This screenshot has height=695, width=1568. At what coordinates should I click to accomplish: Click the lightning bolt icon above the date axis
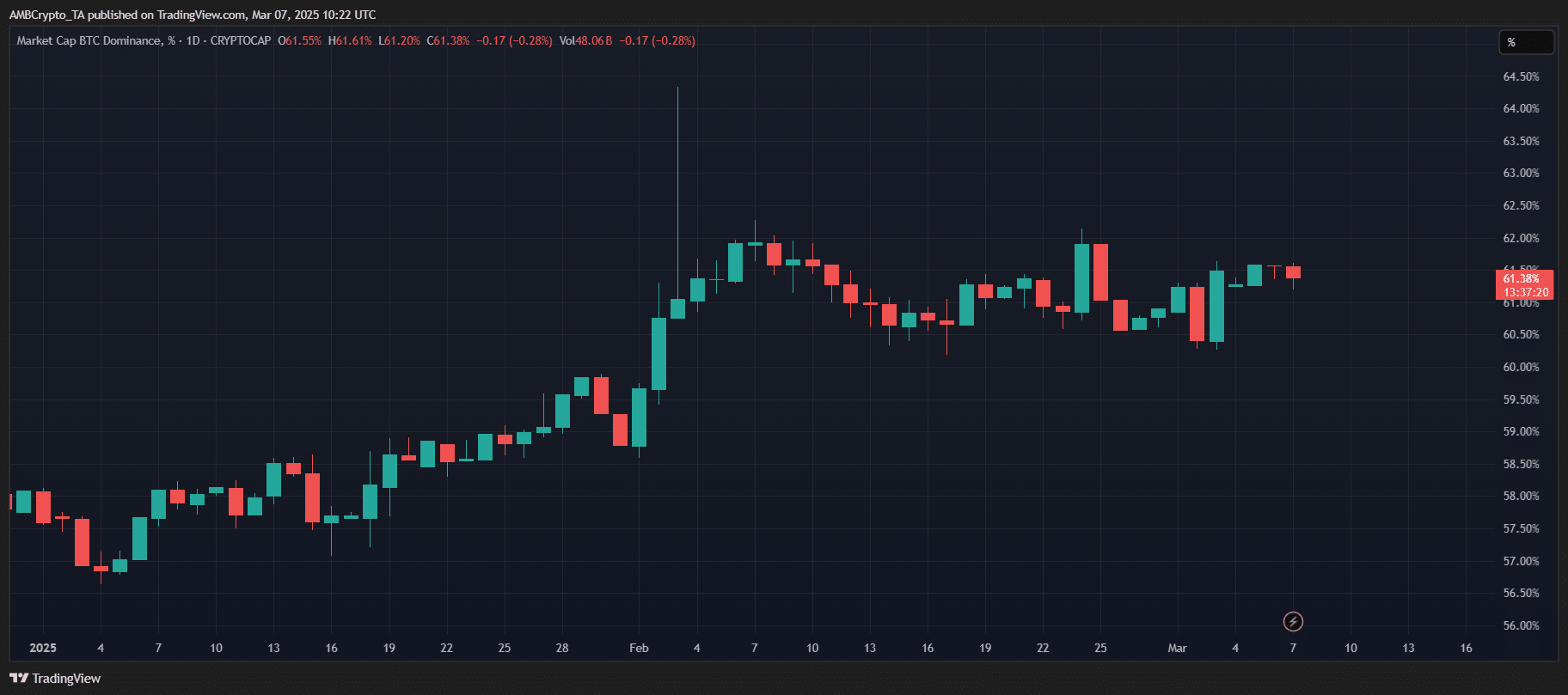1293,621
